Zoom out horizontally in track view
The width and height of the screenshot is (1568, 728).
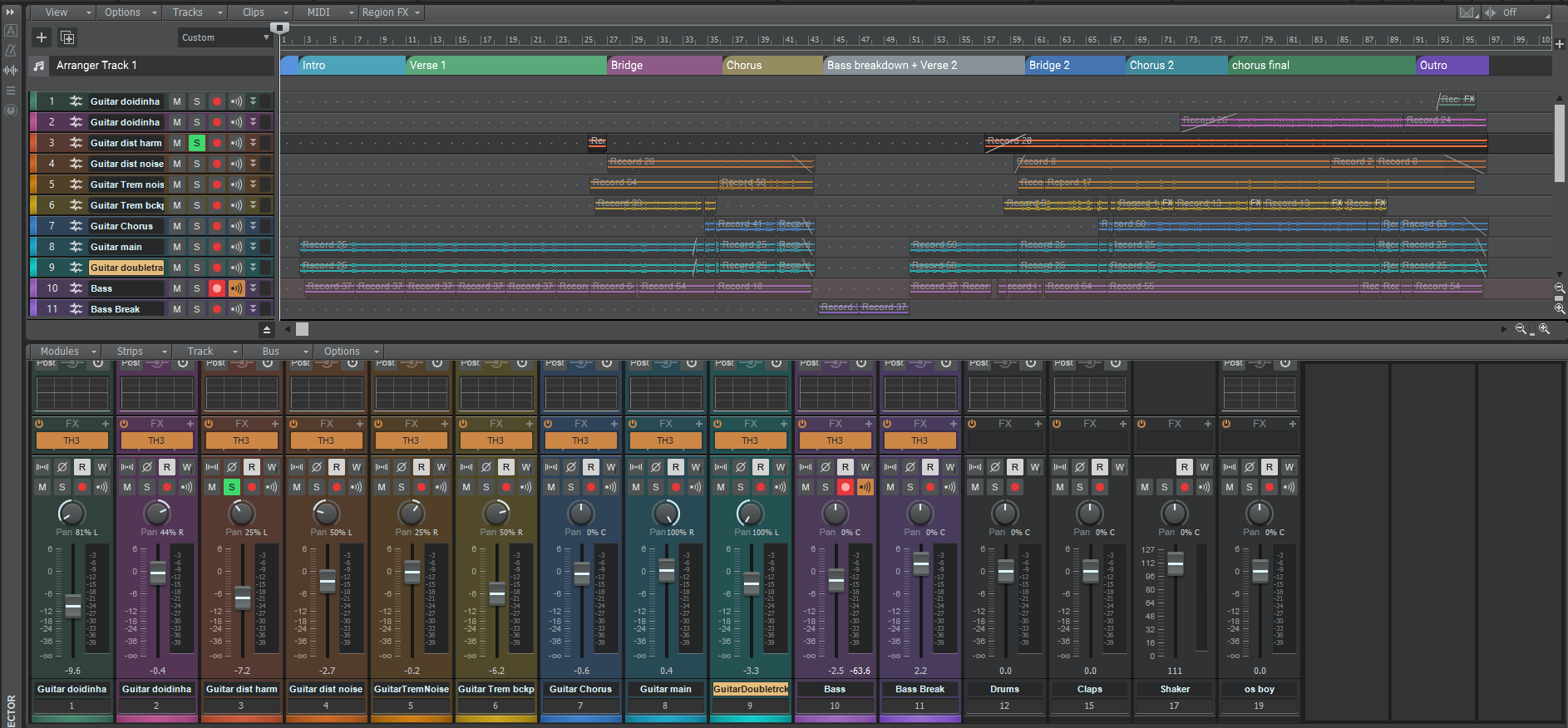pos(1521,329)
